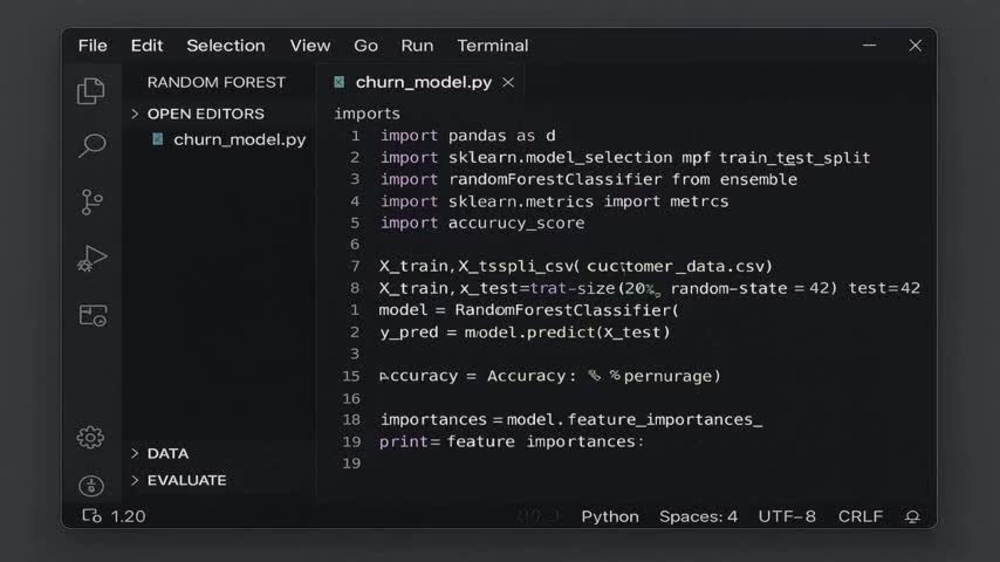Open Run and Debug icon

(x=92, y=258)
